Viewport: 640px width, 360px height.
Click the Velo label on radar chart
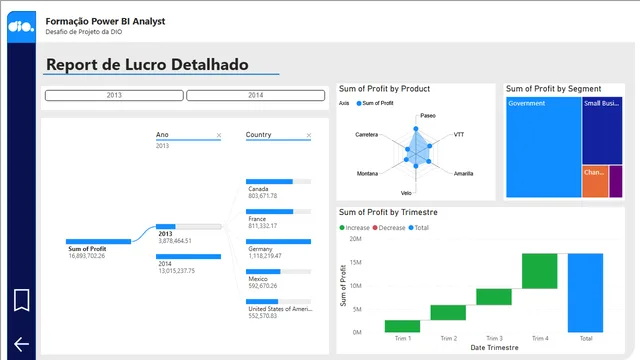pos(406,193)
